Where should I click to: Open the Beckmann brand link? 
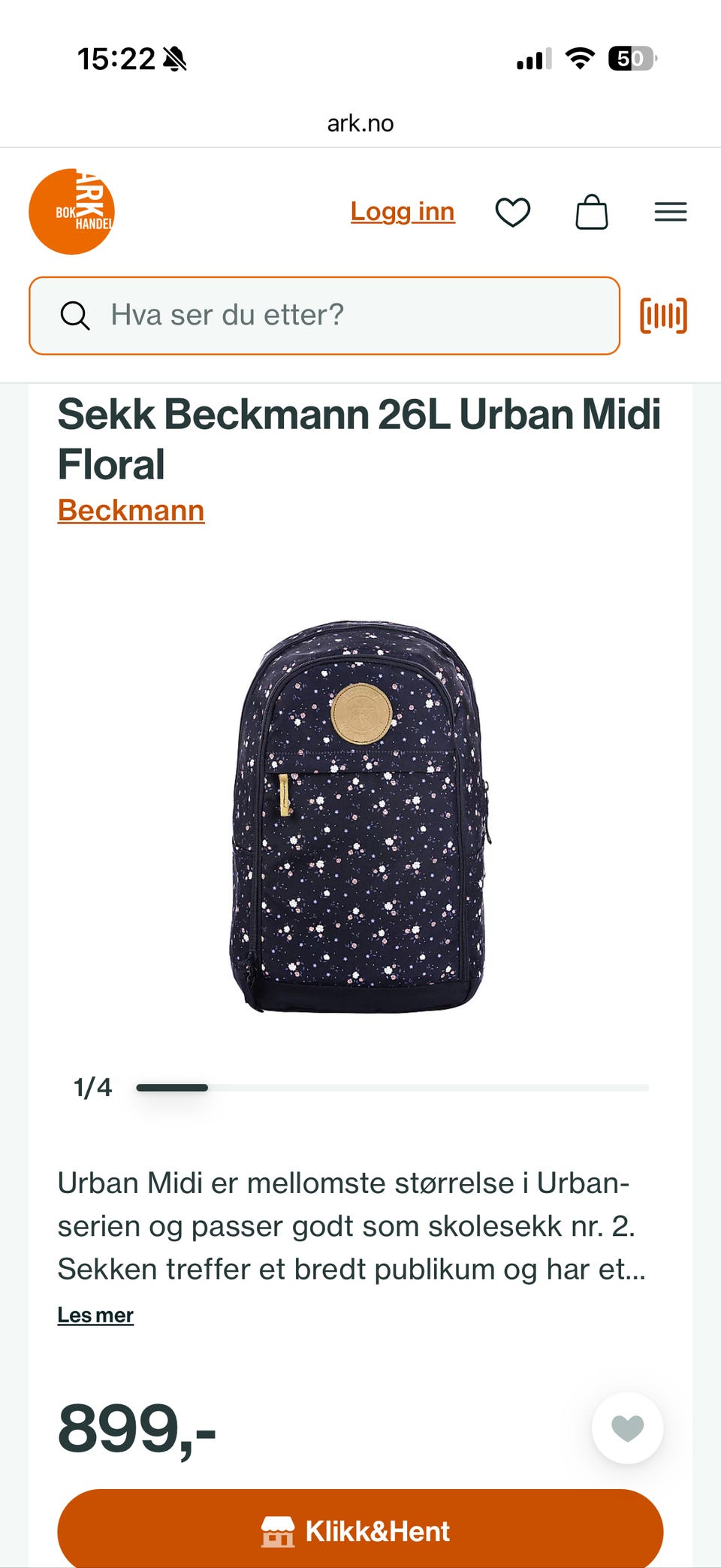point(131,510)
